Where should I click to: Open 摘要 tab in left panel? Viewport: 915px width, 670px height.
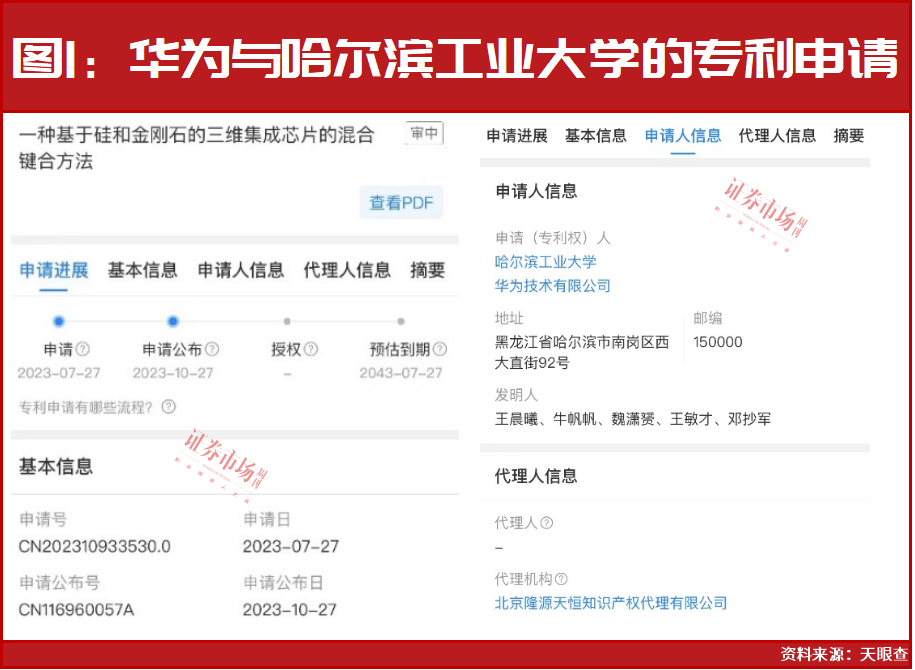pyautogui.click(x=428, y=270)
